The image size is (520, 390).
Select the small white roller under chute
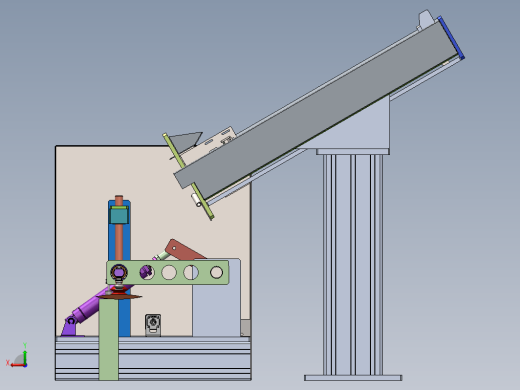coord(196,200)
